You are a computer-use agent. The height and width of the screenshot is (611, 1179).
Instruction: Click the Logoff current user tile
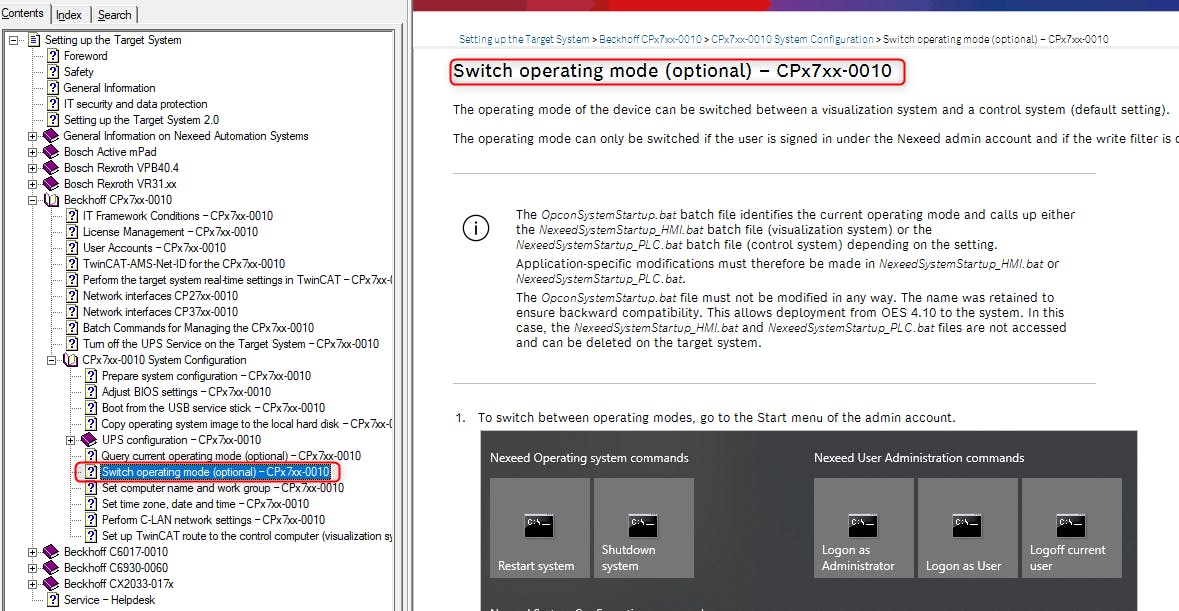1071,528
